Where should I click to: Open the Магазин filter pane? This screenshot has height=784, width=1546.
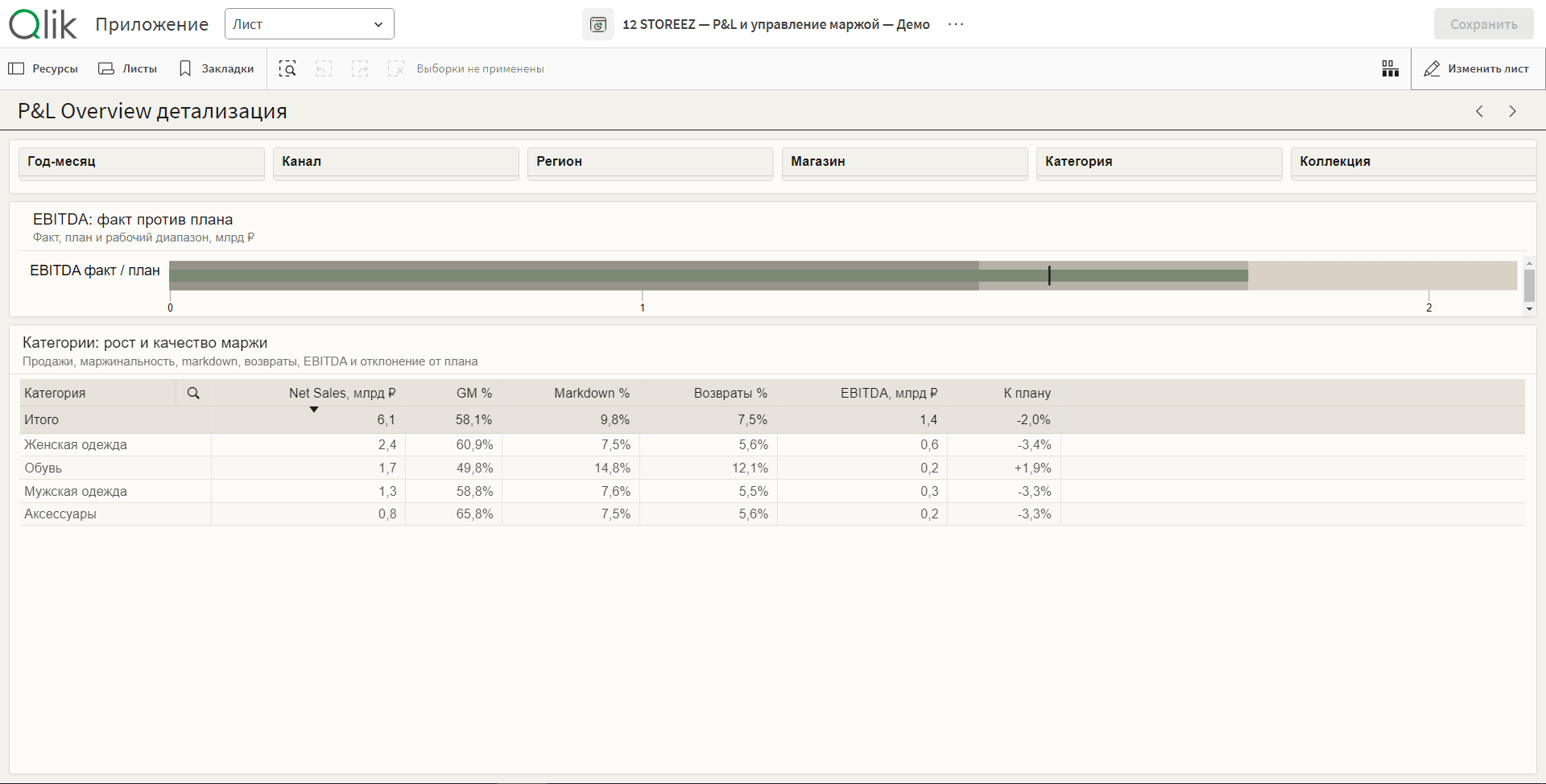905,162
